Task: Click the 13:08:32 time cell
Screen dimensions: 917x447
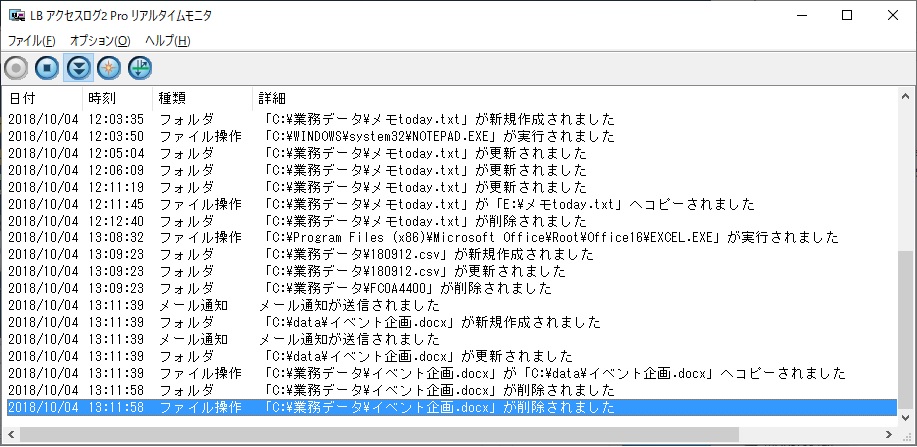Action: pos(116,238)
